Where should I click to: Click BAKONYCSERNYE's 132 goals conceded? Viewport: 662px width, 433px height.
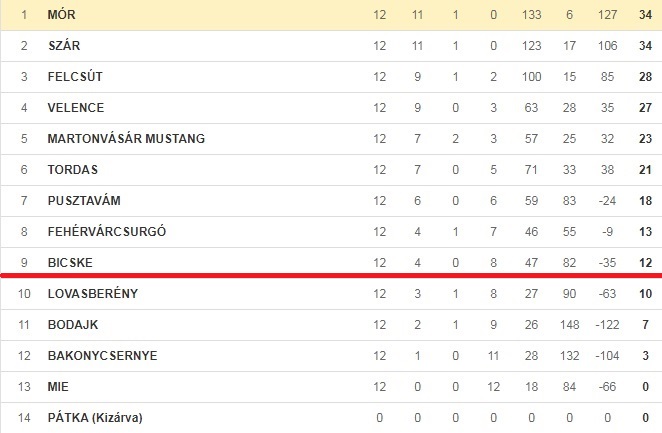point(569,356)
